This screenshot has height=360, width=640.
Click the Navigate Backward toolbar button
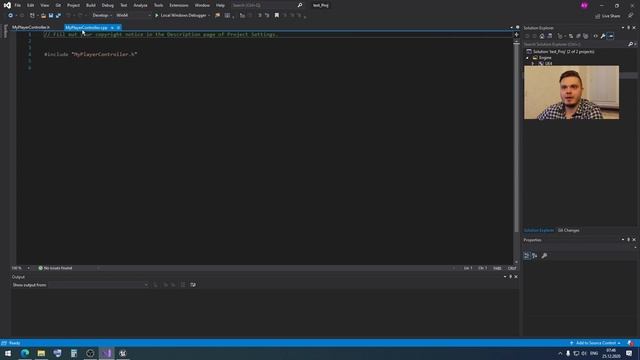(10, 16)
